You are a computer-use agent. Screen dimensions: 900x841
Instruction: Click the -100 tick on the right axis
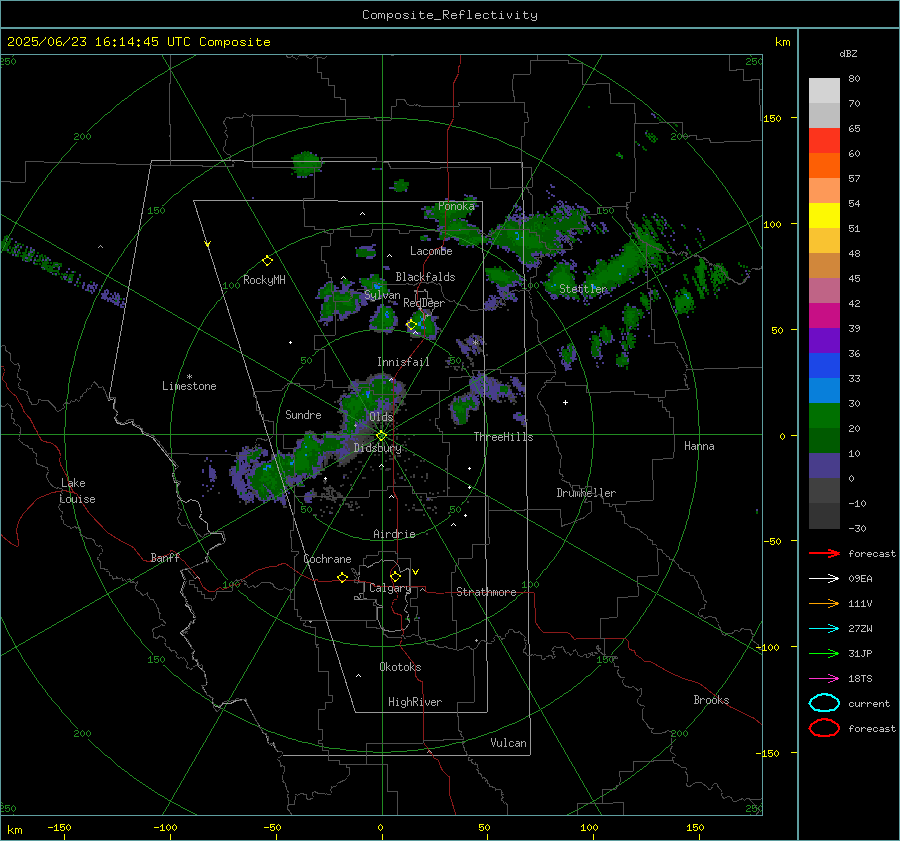767,648
